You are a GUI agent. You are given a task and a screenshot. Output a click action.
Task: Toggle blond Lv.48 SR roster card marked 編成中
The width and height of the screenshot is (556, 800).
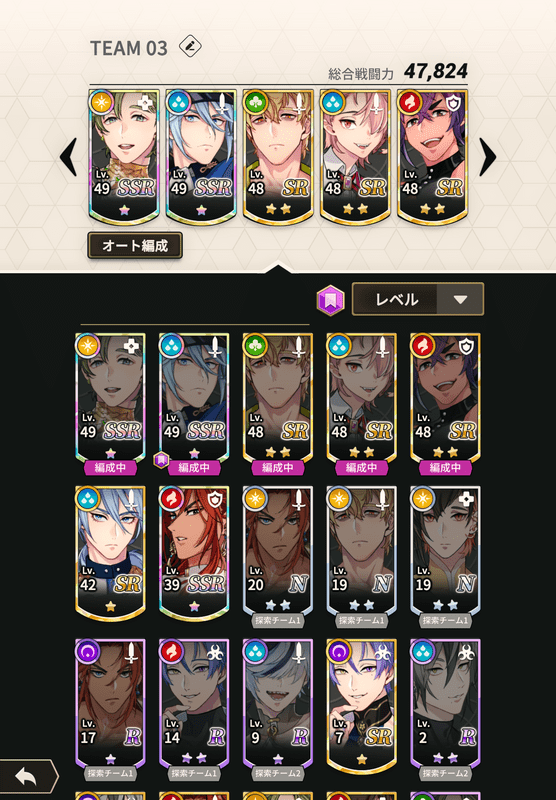point(277,401)
